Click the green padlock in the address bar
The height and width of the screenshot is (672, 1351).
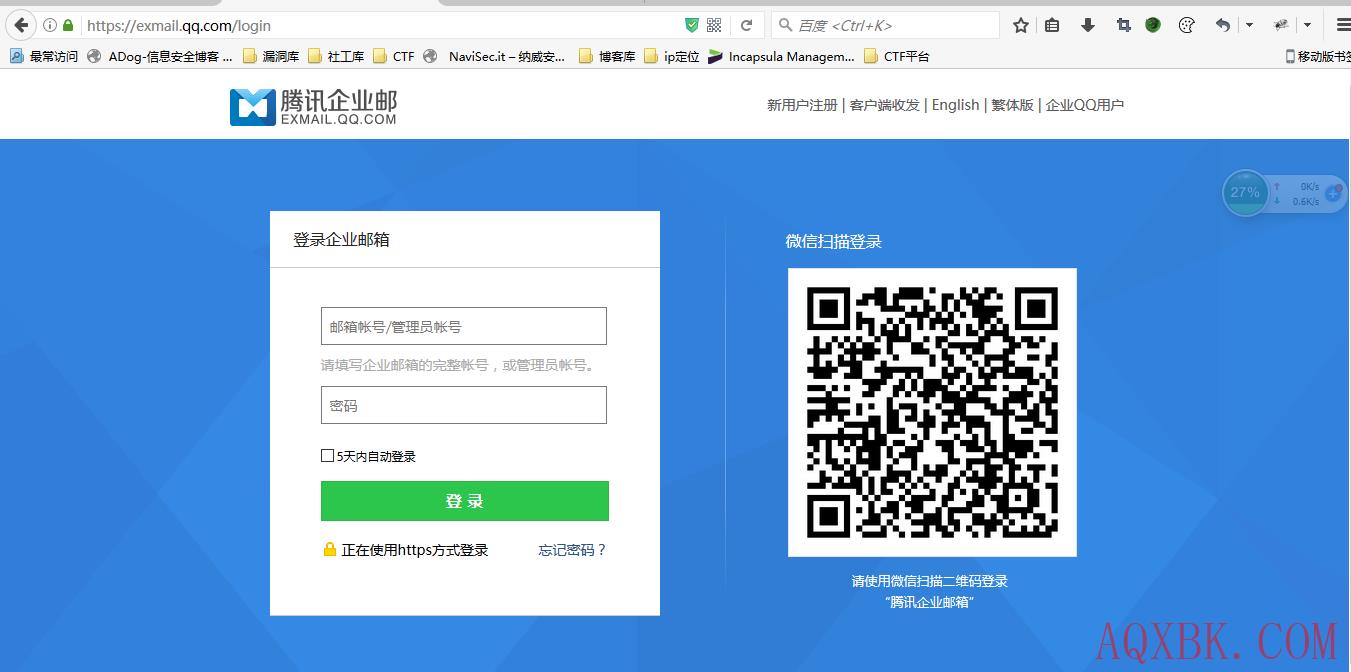pos(68,25)
